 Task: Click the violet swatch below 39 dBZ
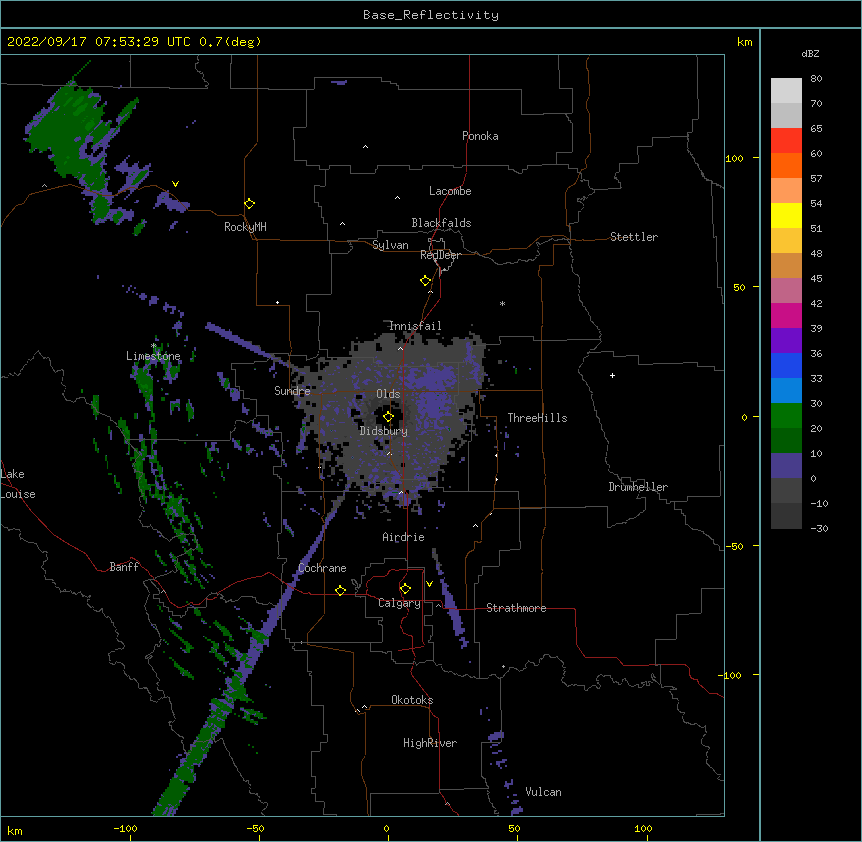pyautogui.click(x=786, y=341)
